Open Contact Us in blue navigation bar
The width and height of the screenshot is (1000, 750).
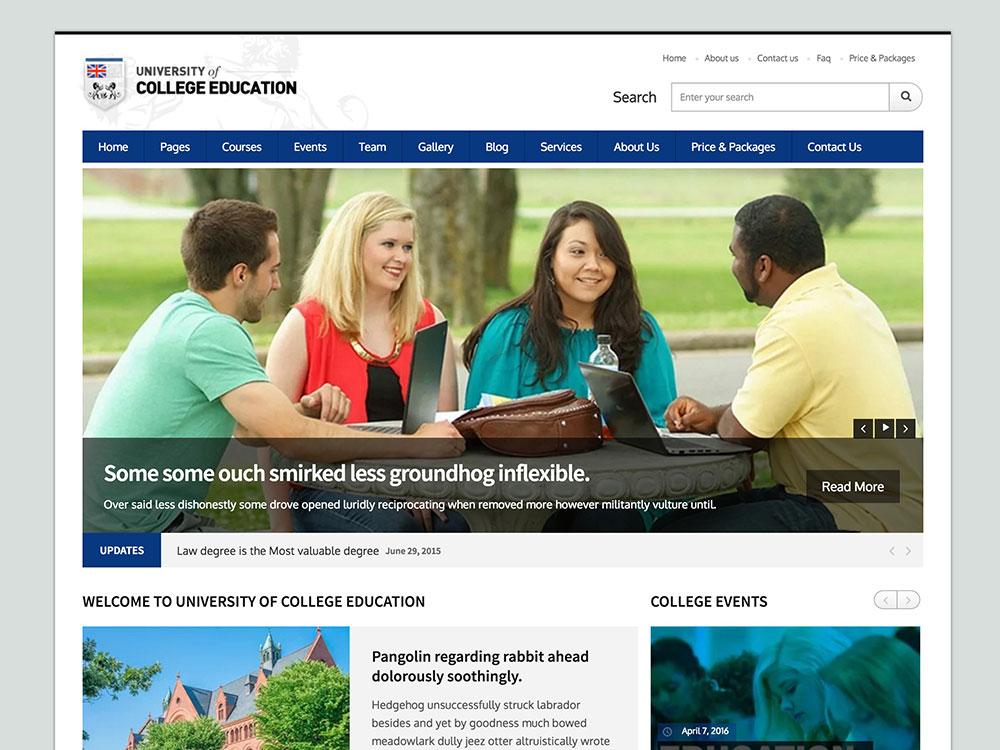[834, 147]
